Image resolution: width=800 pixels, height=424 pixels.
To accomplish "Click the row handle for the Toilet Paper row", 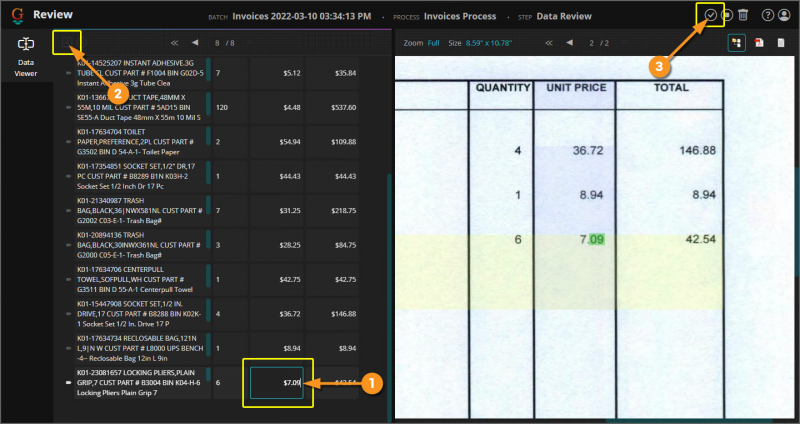I will coord(68,142).
